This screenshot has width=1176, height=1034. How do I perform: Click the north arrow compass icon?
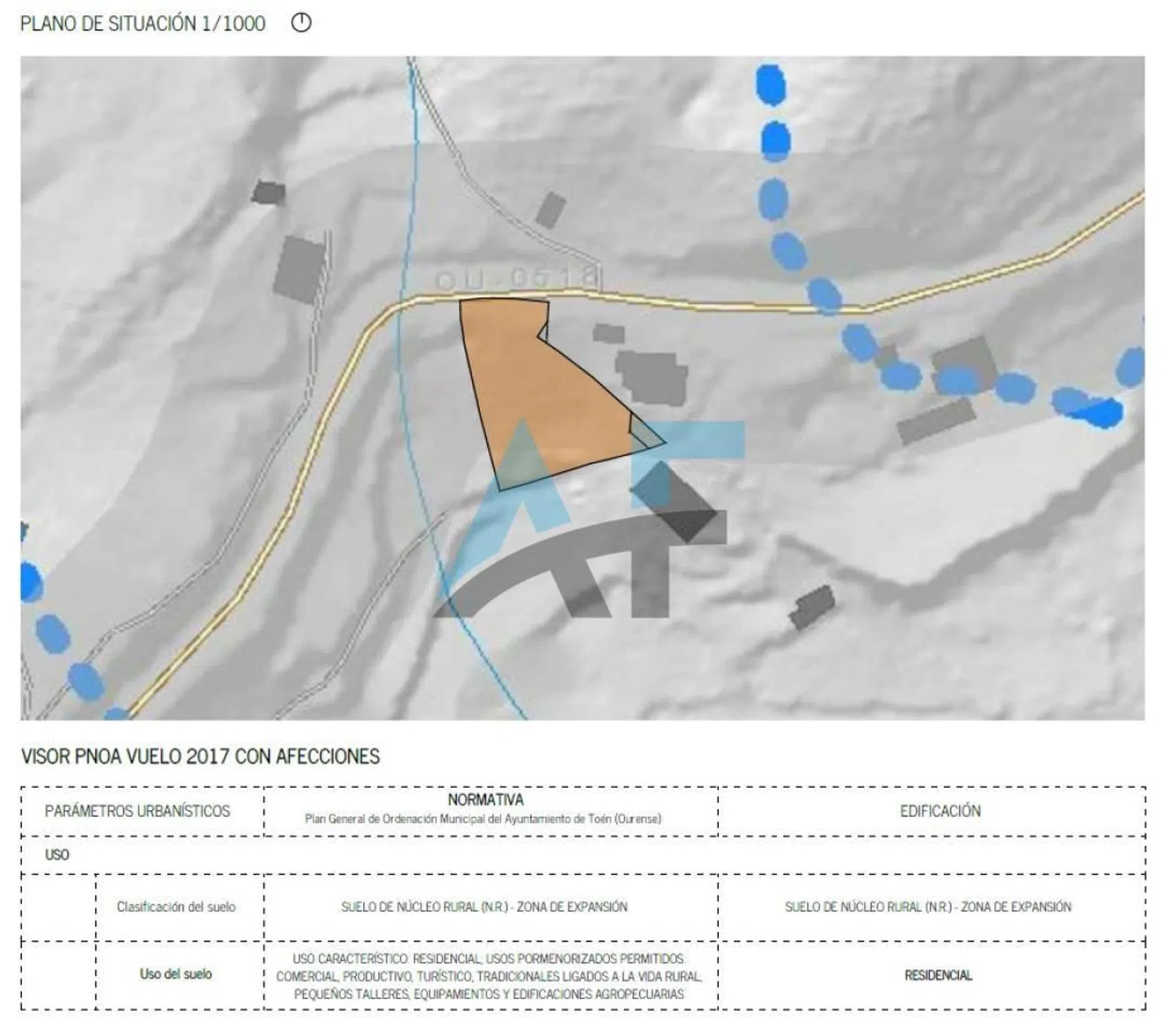pyautogui.click(x=301, y=23)
